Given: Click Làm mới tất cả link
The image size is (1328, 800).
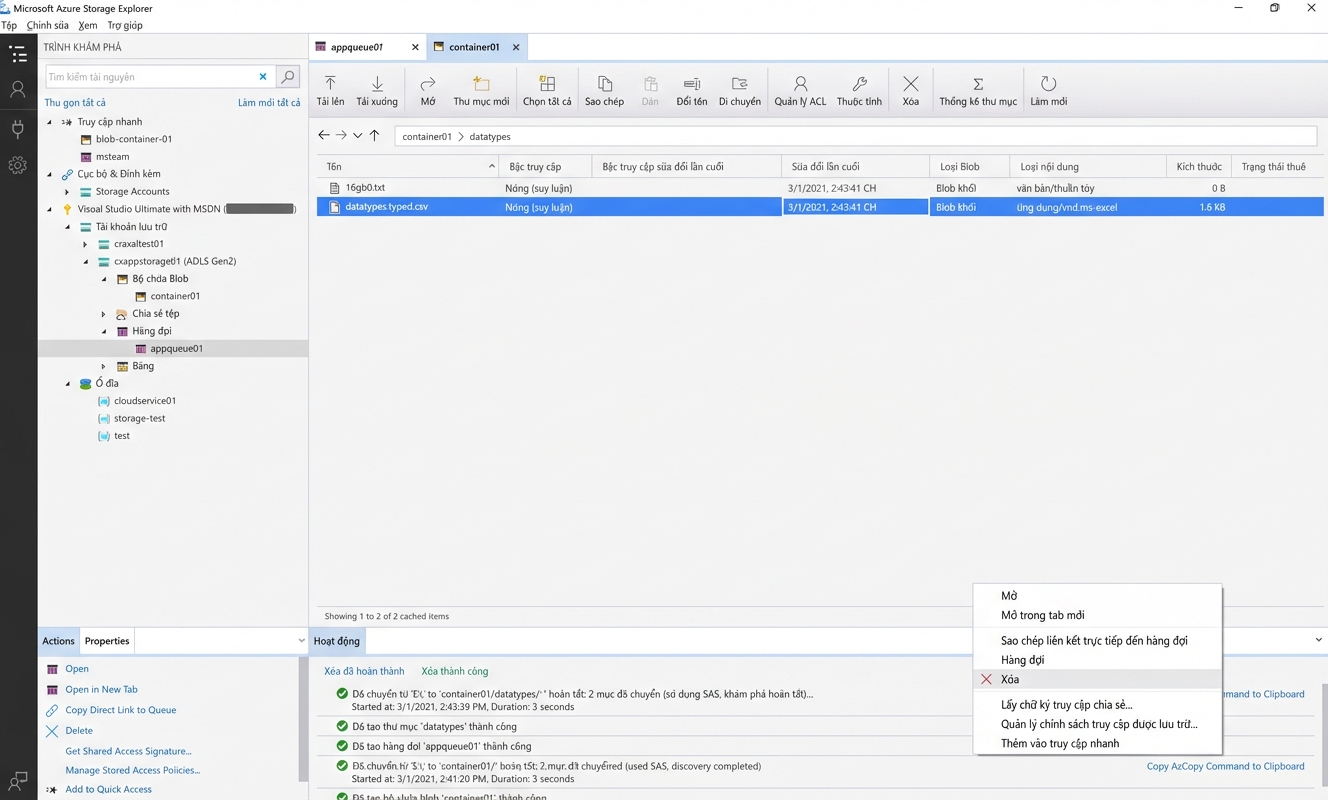Looking at the screenshot, I should click(x=269, y=103).
